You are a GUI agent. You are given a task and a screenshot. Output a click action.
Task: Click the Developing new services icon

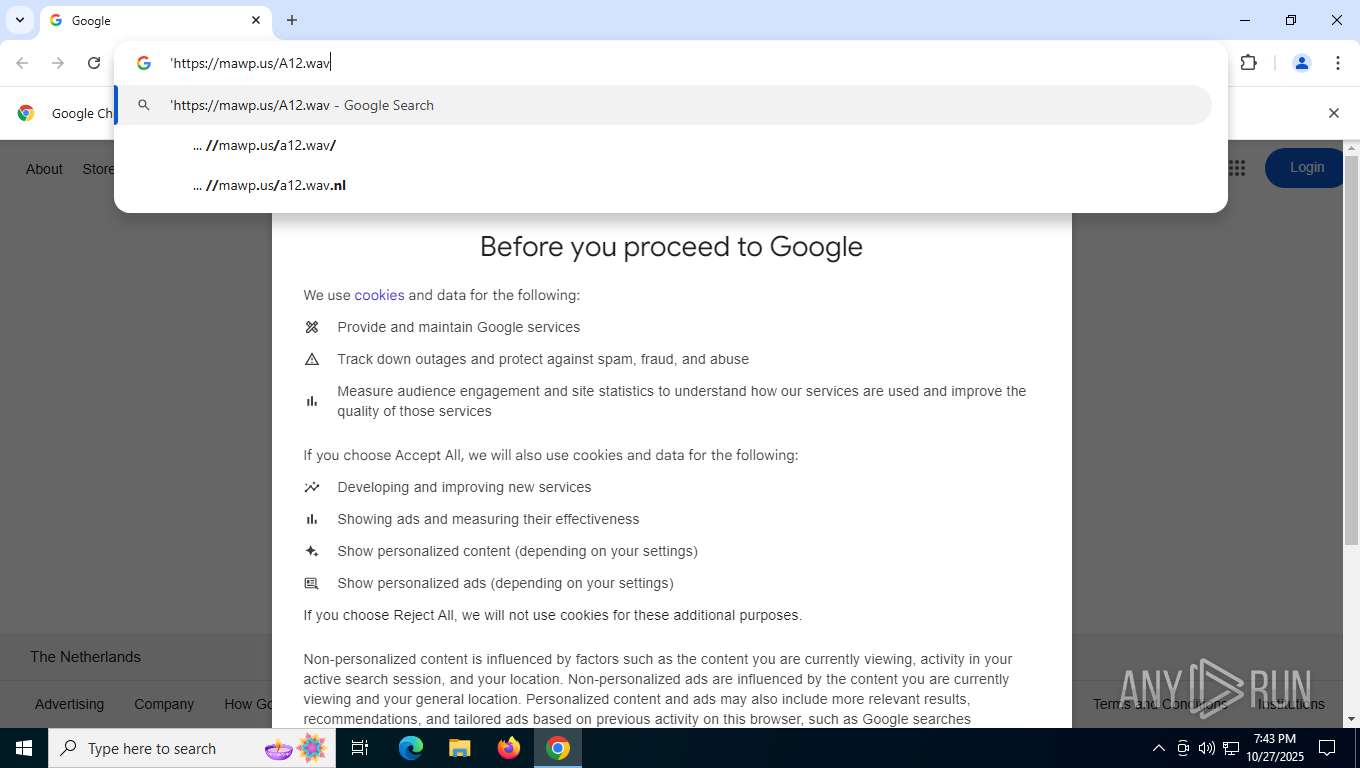(312, 487)
